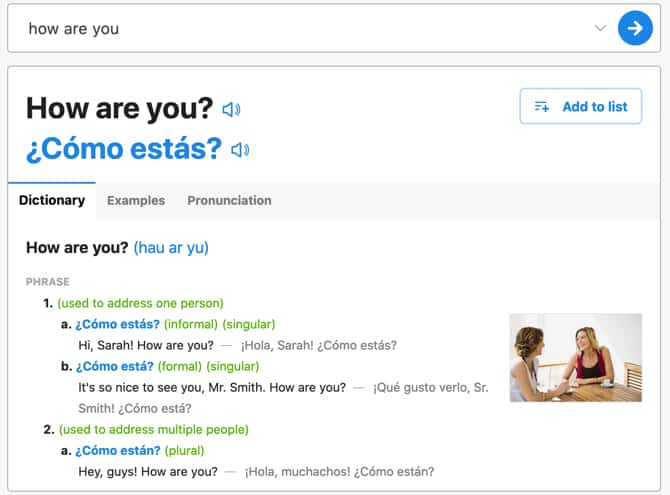Click the list-plus icon in Add to list
The height and width of the screenshot is (495, 670).
pyautogui.click(x=542, y=106)
